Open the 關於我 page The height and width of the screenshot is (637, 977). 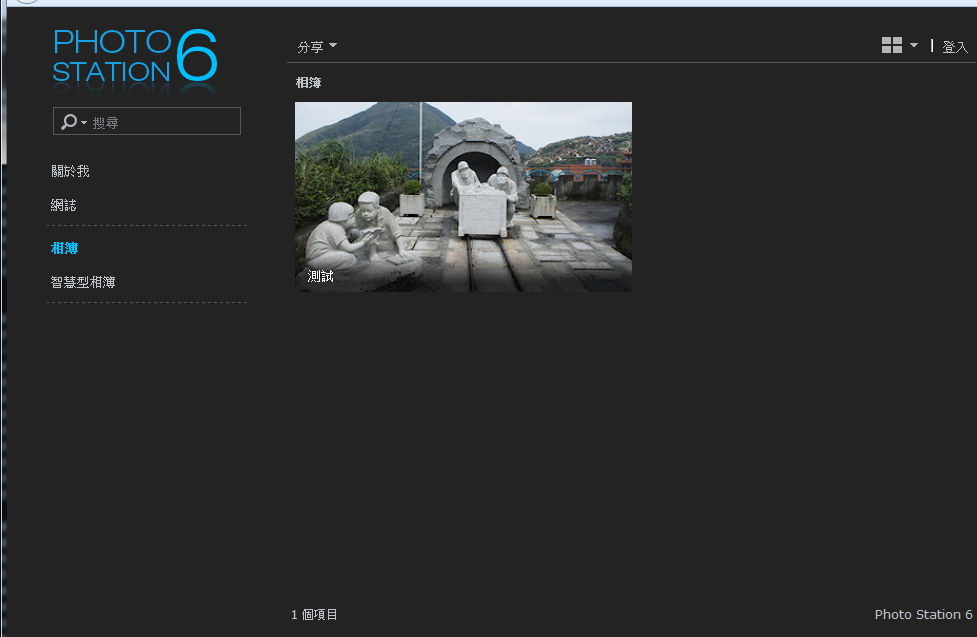tap(70, 171)
